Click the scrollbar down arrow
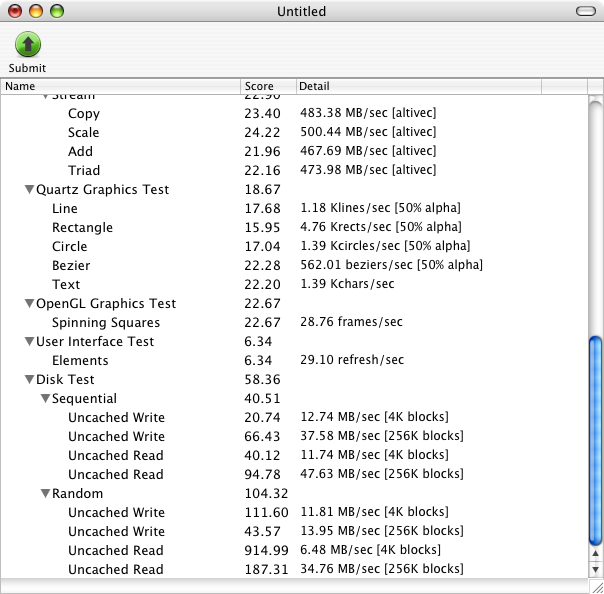The height and width of the screenshot is (594, 604). [x=595, y=569]
